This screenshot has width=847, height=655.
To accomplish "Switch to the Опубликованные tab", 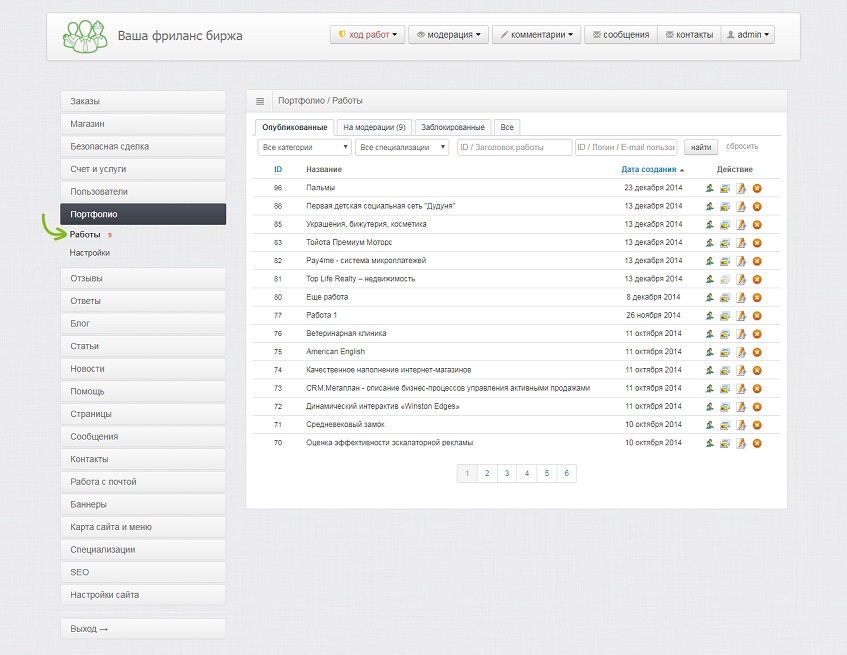I will (294, 127).
